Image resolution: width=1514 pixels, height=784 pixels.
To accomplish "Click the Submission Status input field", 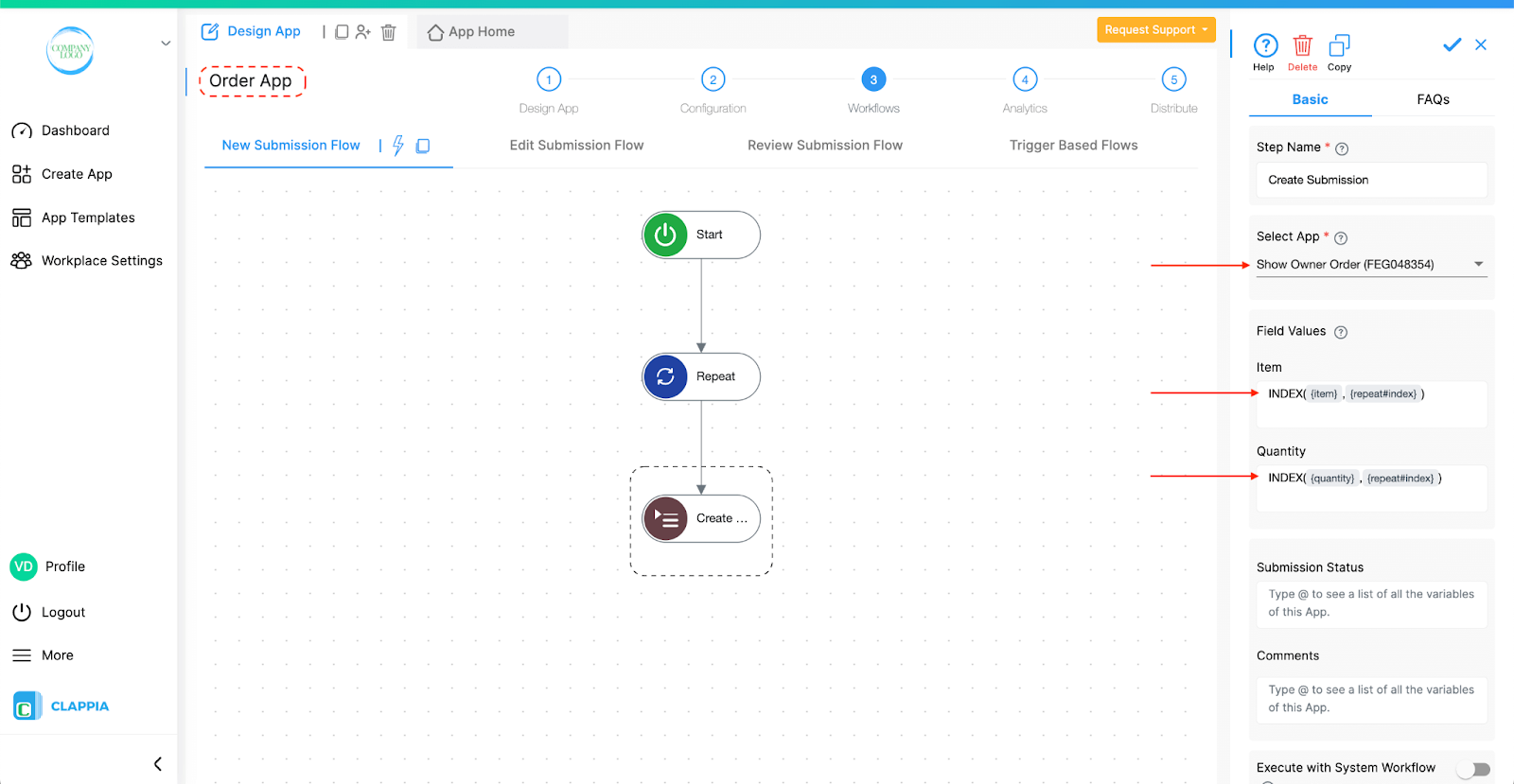I will 1371,603.
